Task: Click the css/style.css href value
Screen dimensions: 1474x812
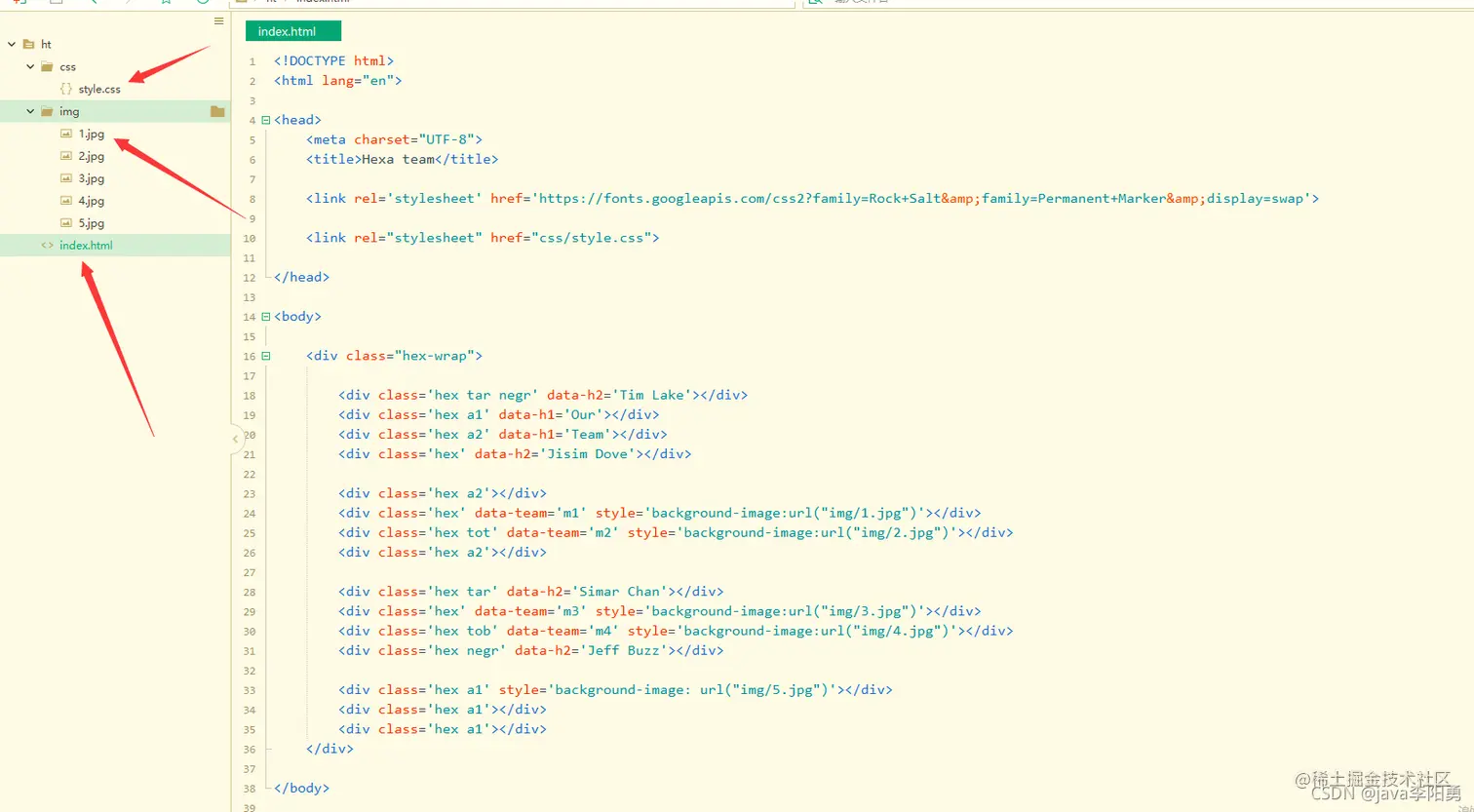Action: pos(592,237)
